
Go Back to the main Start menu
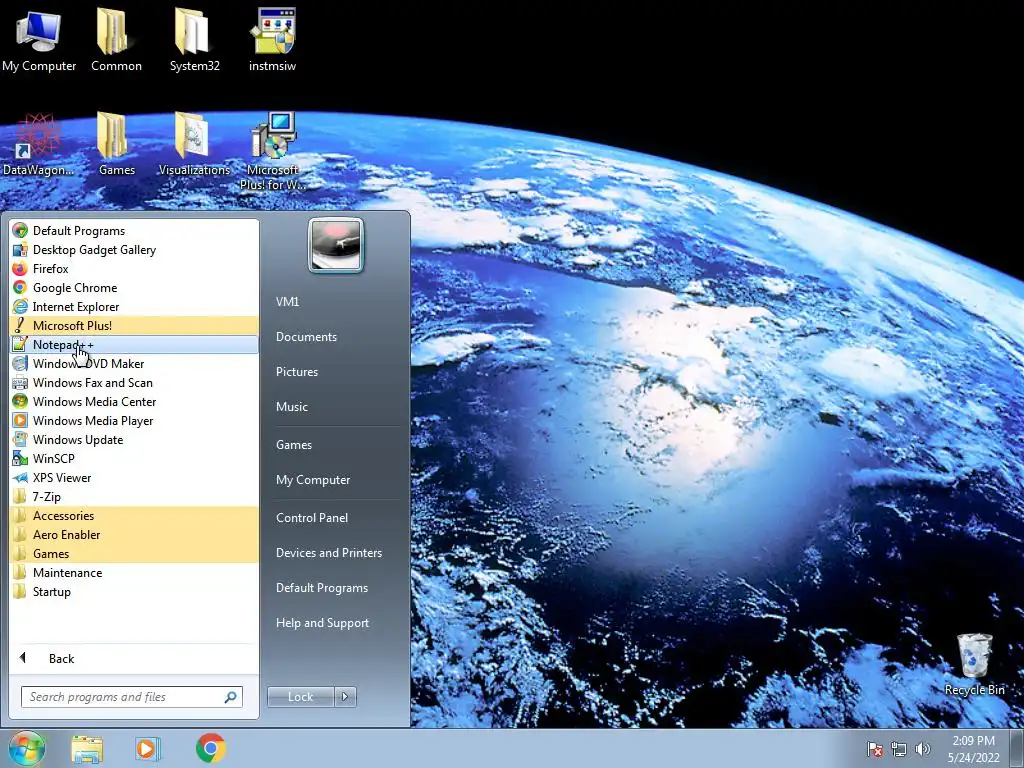pyautogui.click(x=135, y=658)
